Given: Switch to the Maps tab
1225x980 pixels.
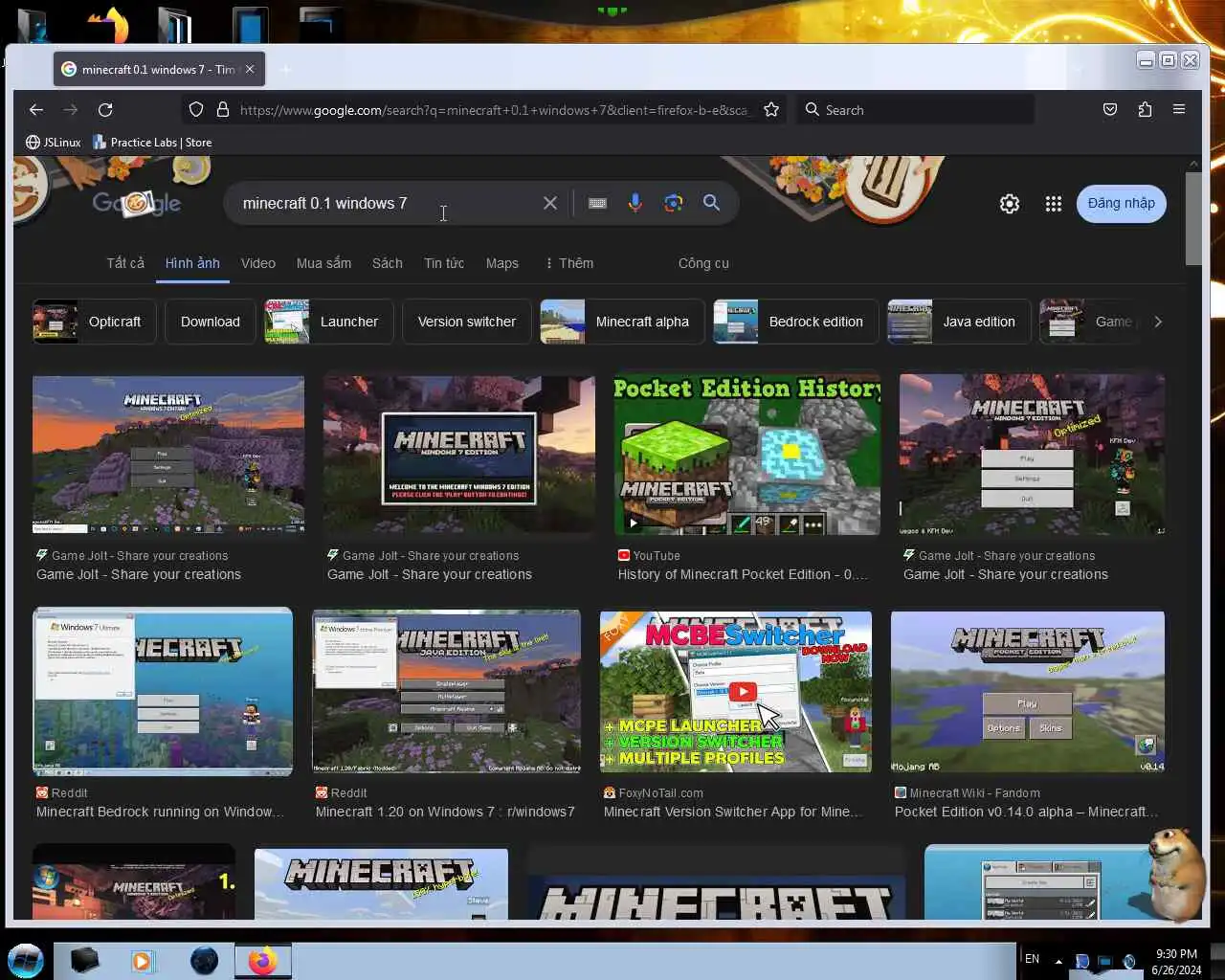Looking at the screenshot, I should (501, 263).
